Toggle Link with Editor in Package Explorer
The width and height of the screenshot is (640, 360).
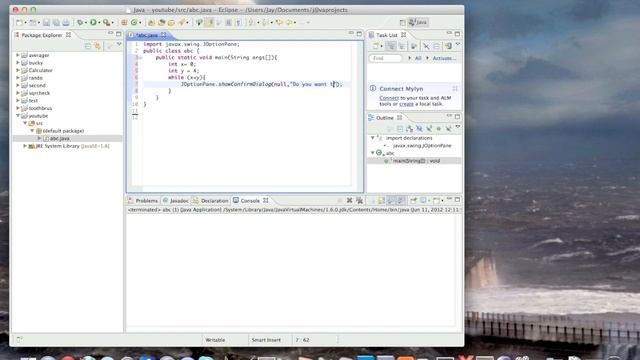click(x=98, y=46)
